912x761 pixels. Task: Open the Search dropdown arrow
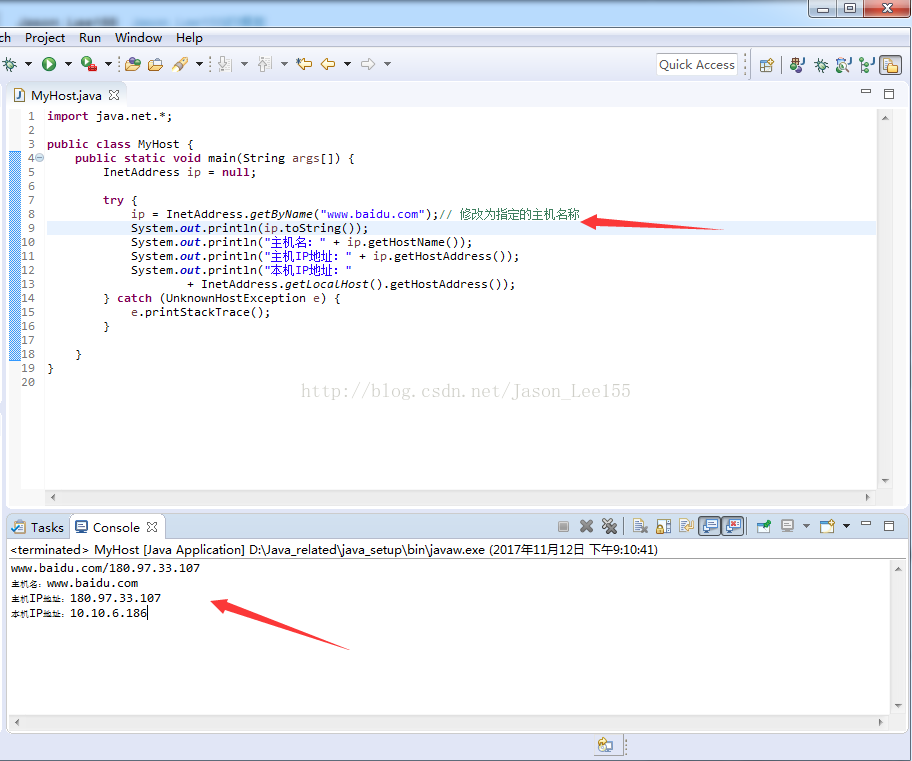click(x=199, y=64)
